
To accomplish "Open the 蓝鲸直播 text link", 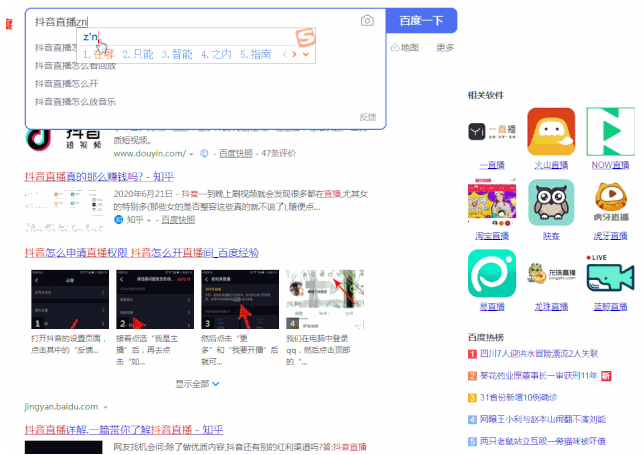I will [x=610, y=306].
